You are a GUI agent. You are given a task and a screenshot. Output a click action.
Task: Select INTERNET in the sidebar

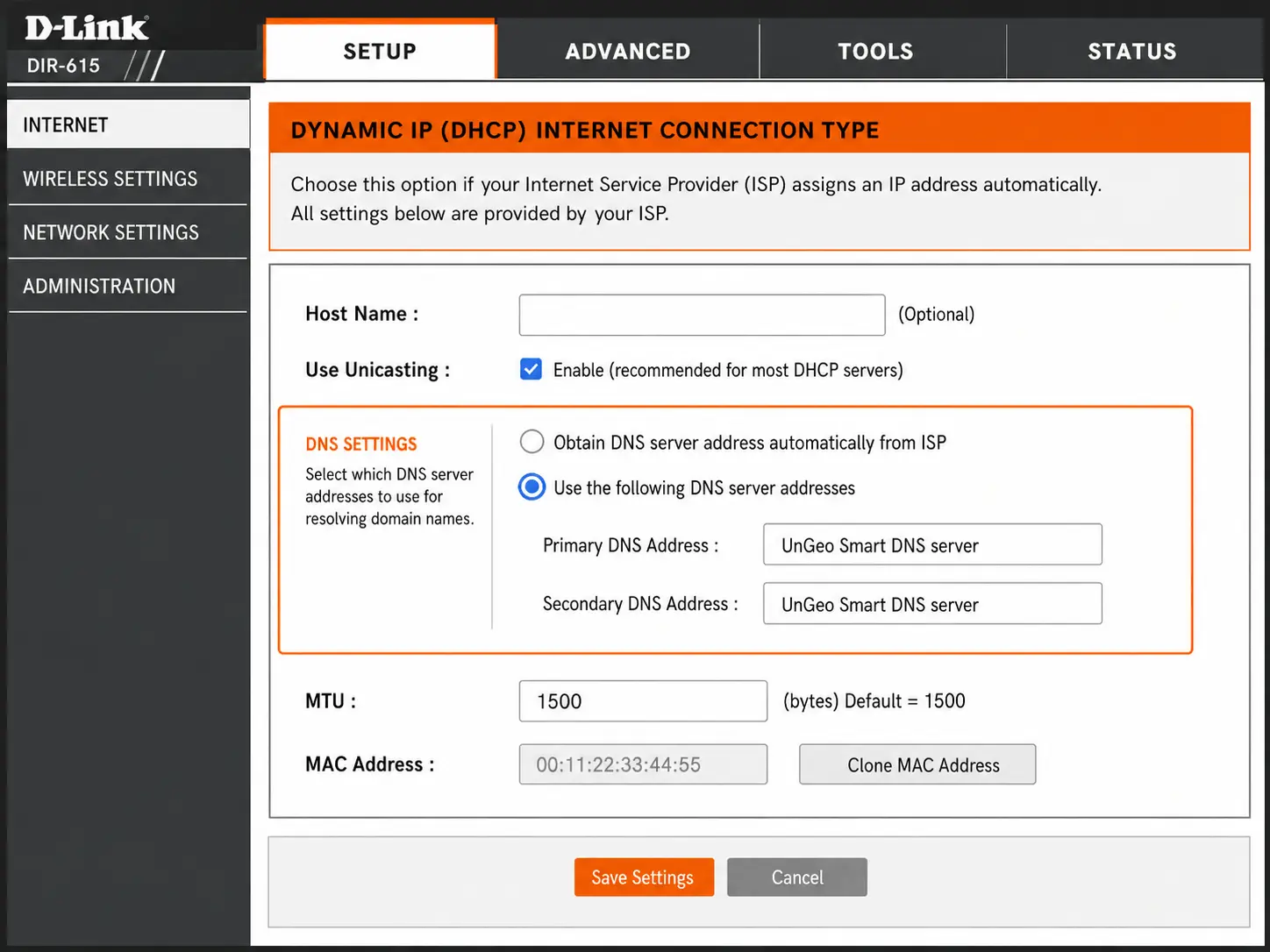tap(128, 124)
